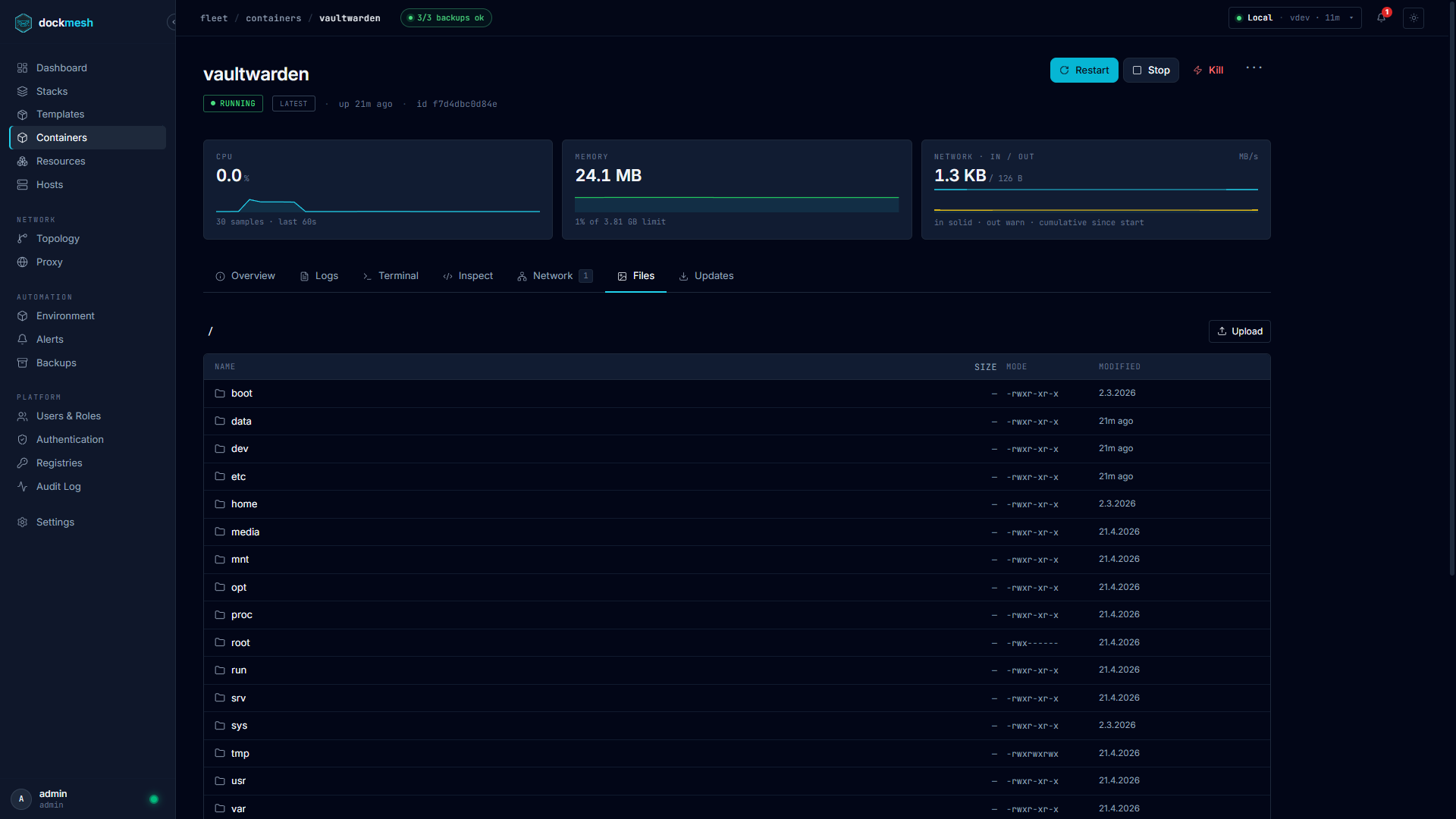This screenshot has height=819, width=1456.
Task: Open the network Topology view
Action: click(x=87, y=238)
